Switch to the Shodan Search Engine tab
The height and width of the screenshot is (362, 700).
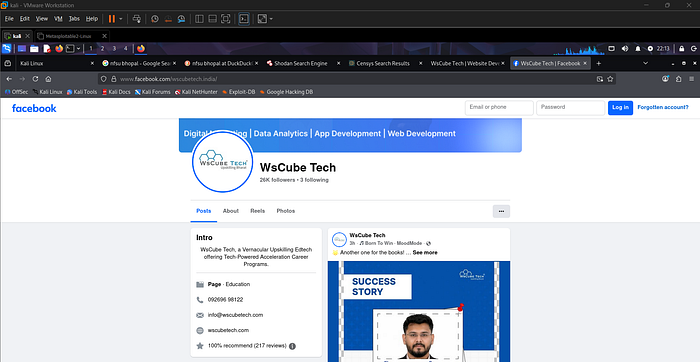[303, 63]
